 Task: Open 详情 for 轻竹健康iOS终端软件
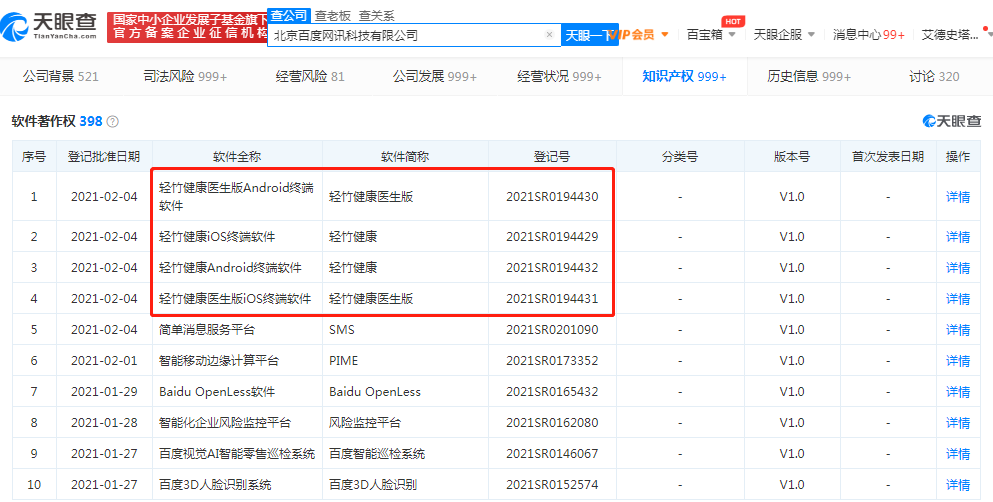[958, 237]
